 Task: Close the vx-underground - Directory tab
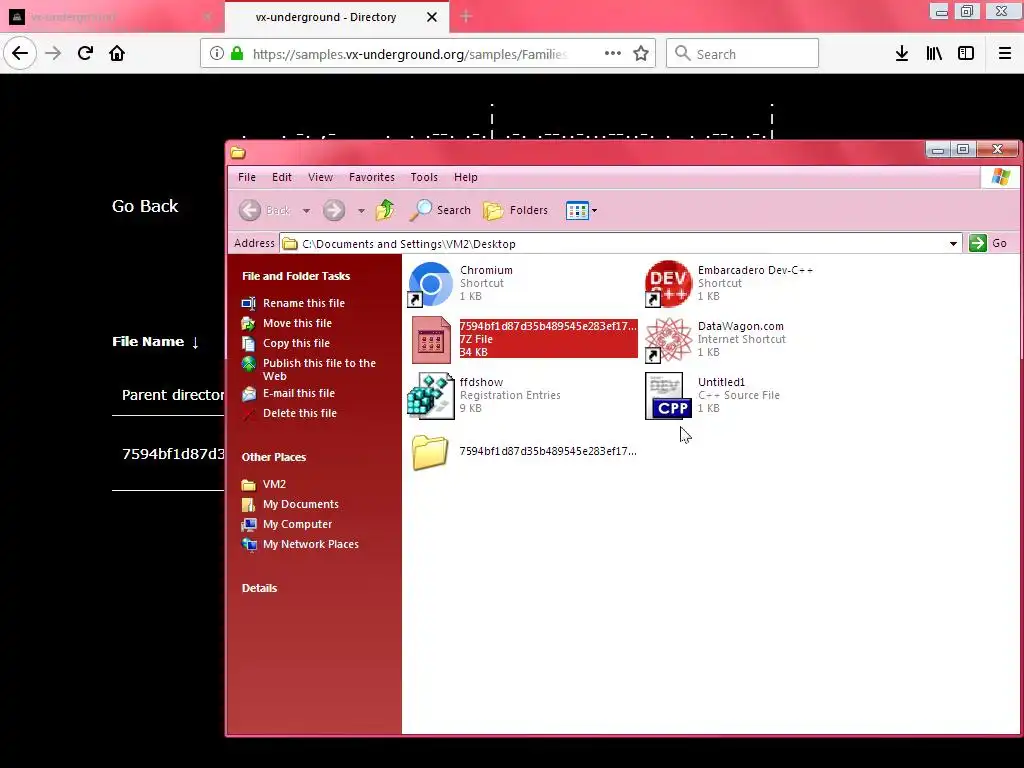(432, 17)
